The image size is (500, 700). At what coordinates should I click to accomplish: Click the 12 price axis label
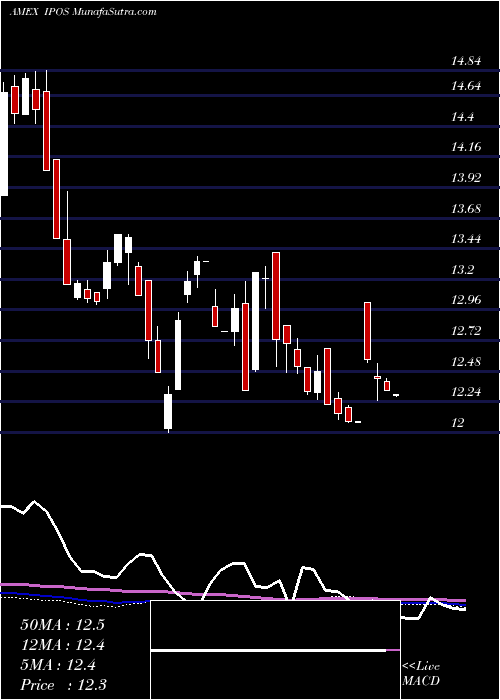click(x=458, y=422)
